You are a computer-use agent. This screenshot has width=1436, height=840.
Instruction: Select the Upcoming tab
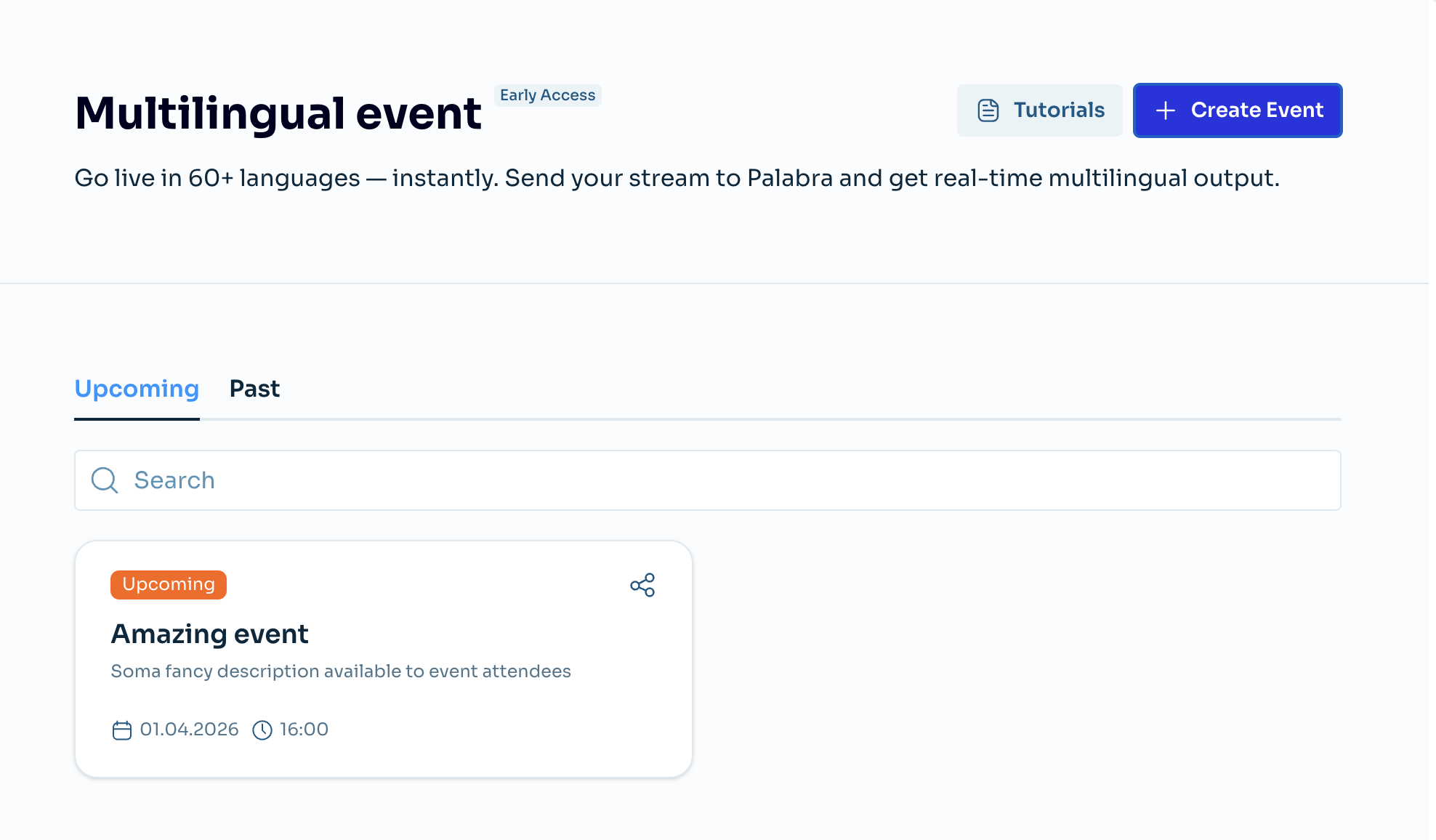[137, 389]
